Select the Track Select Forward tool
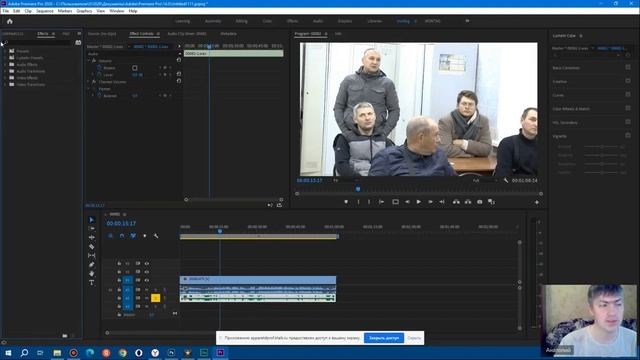 [91, 229]
